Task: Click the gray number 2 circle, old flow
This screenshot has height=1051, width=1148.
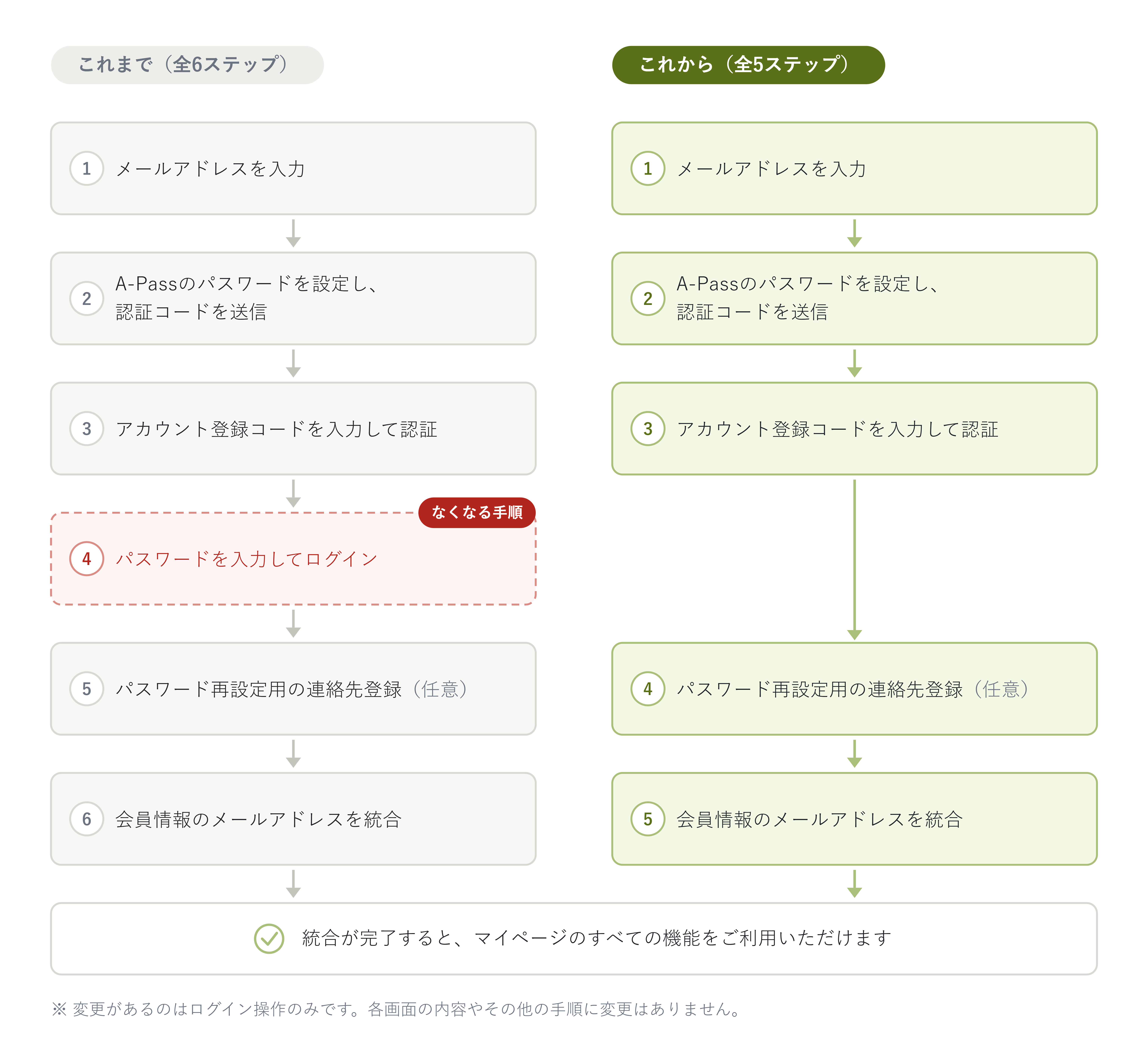Action: 87,298
